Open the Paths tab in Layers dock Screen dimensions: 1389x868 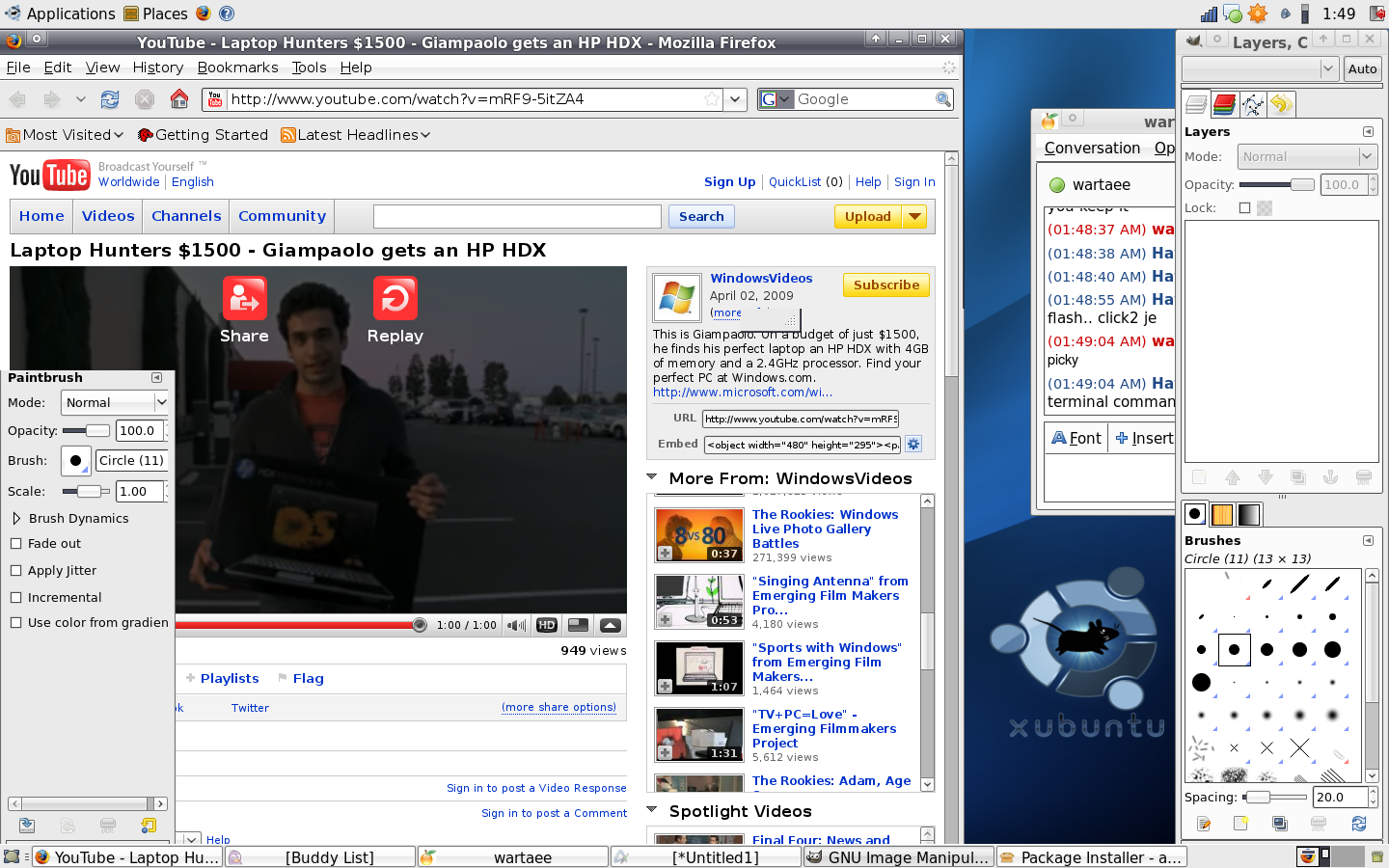pyautogui.click(x=1253, y=104)
